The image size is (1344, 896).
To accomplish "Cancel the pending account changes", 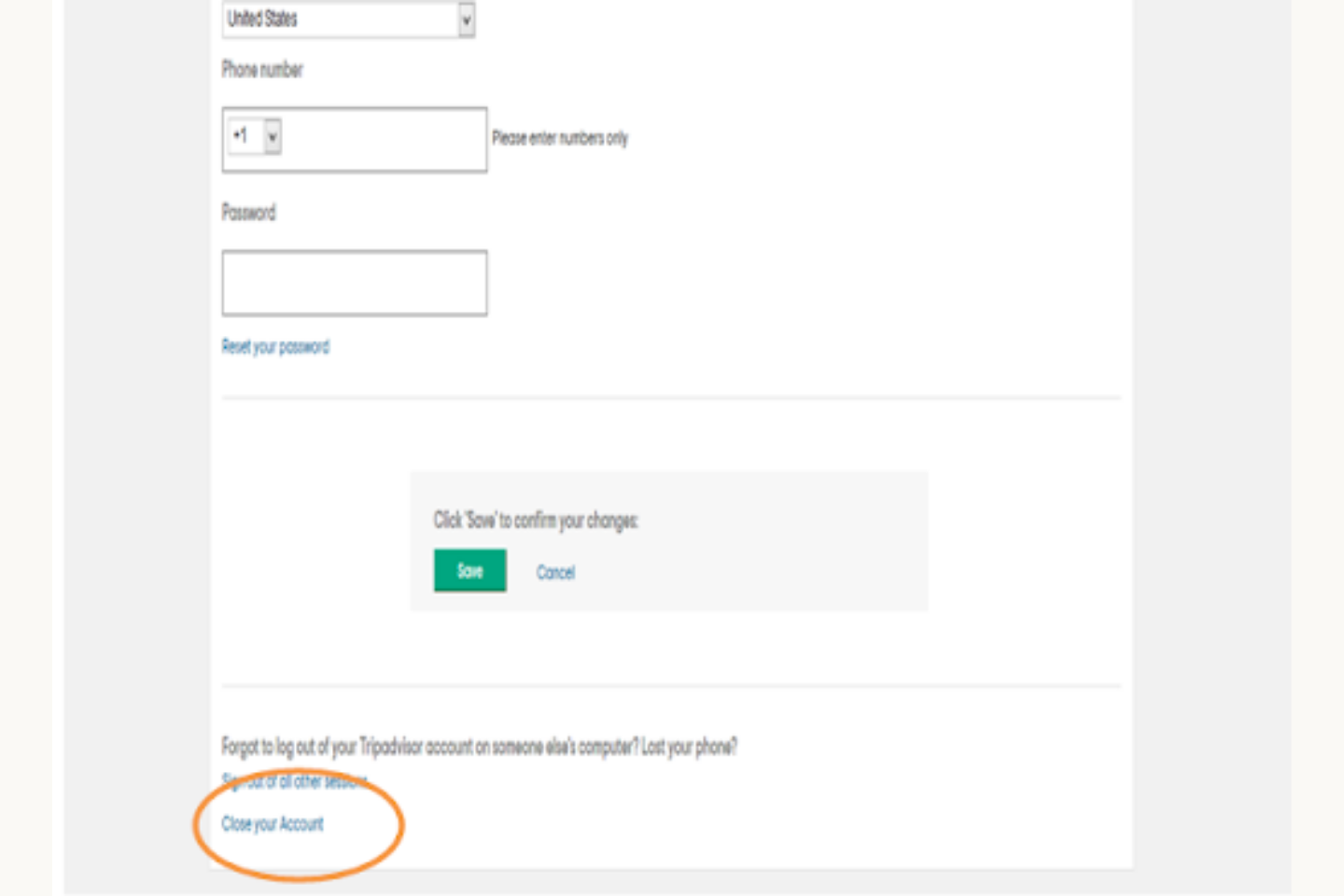I will (555, 572).
